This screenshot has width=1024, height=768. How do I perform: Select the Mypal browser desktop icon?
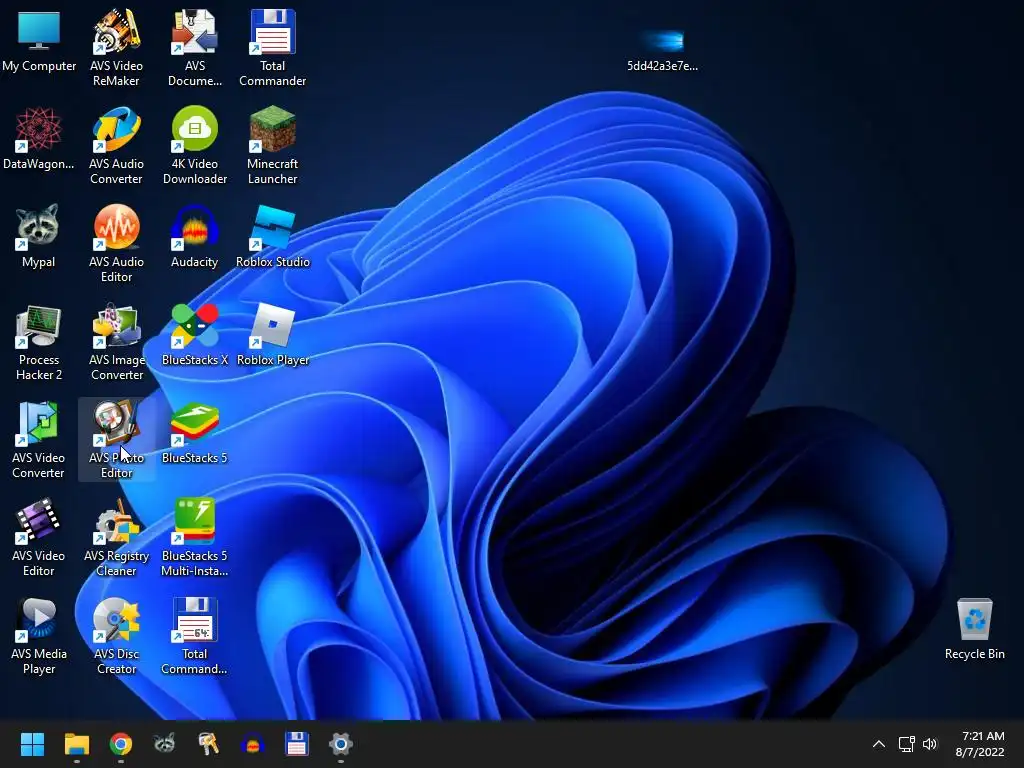39,236
